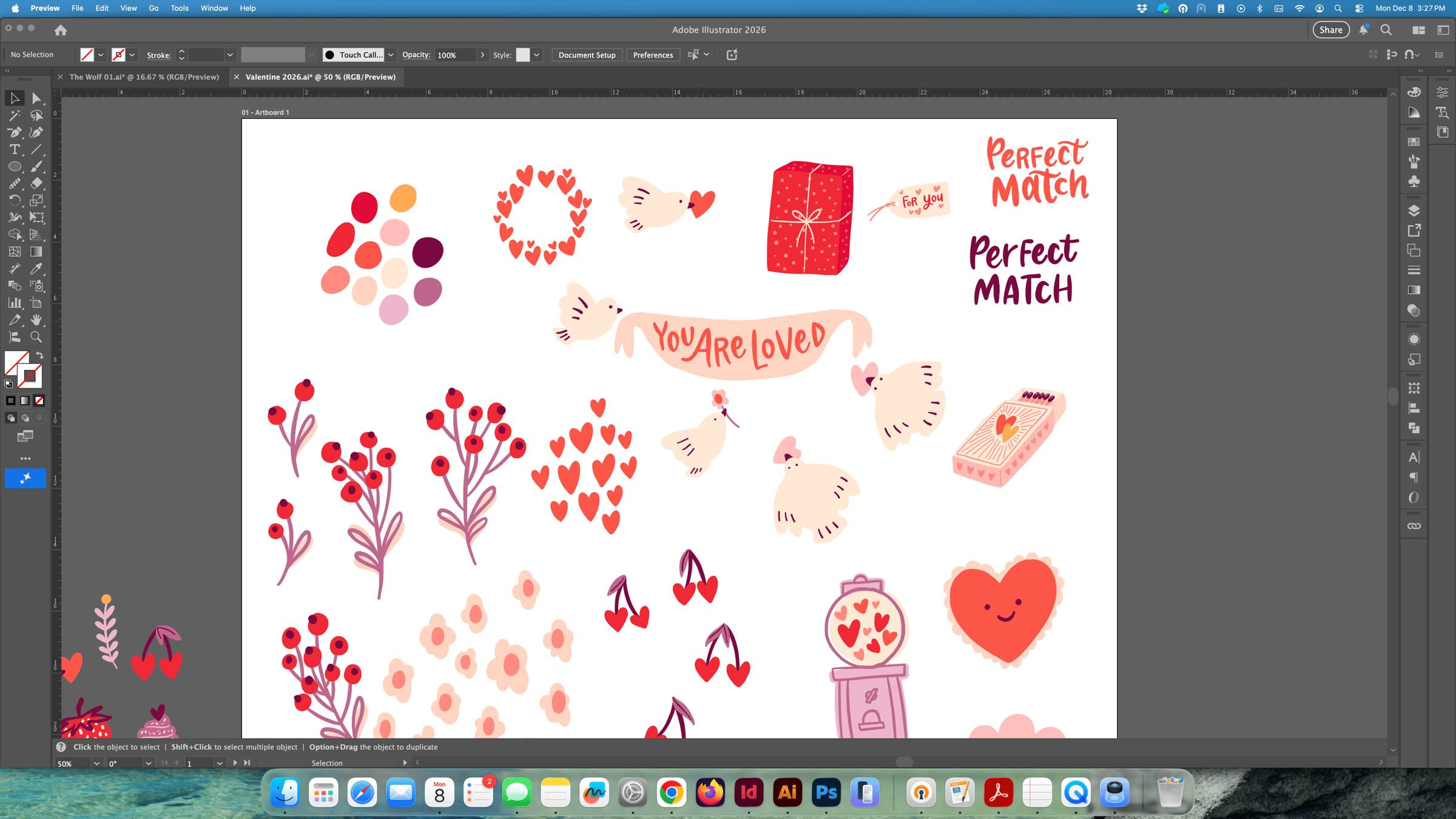Set paint mode to None
The height and width of the screenshot is (819, 1456).
[x=39, y=400]
